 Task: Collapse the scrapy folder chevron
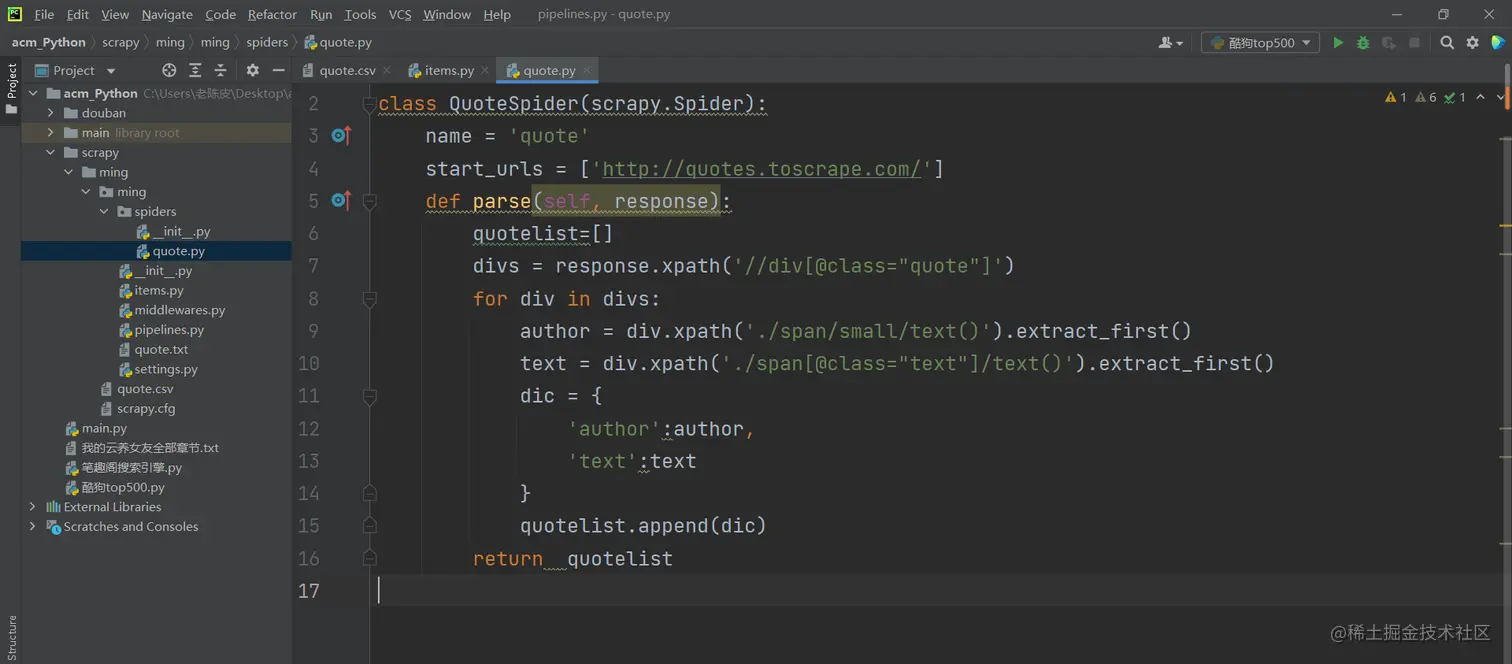(51, 152)
